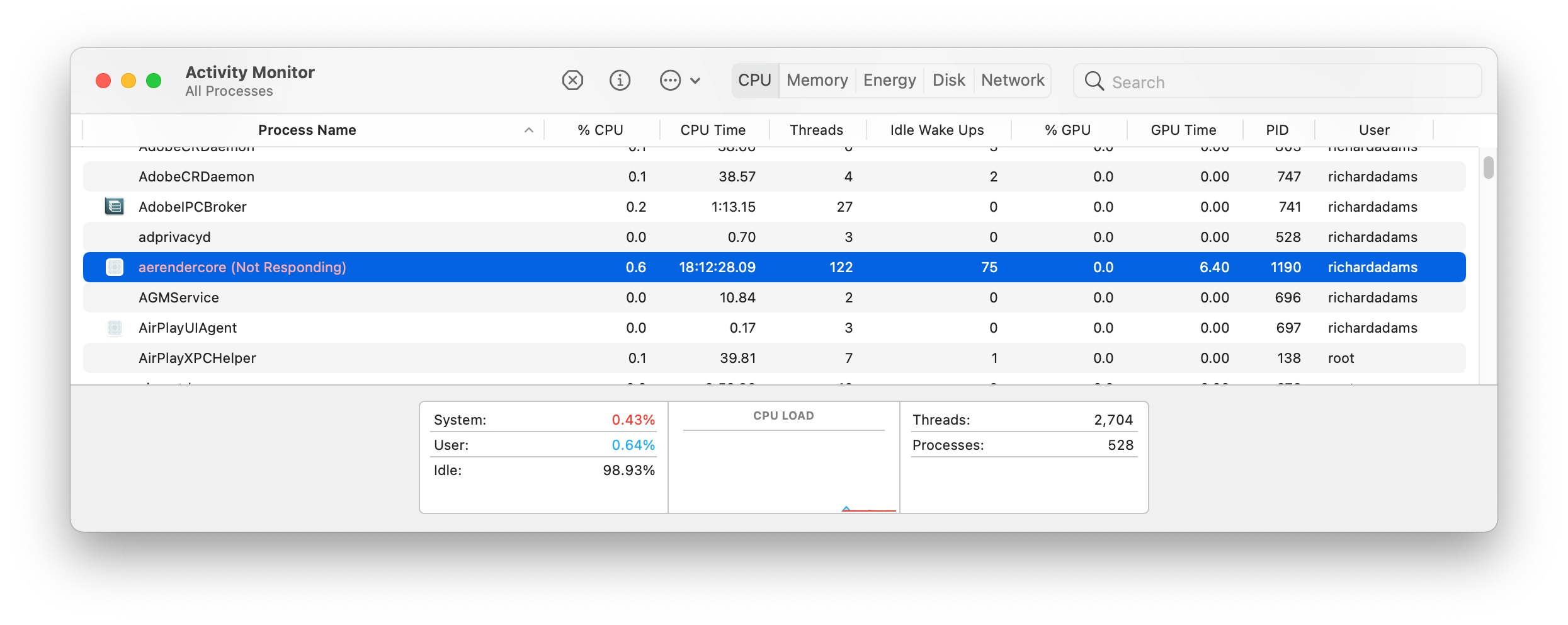The width and height of the screenshot is (1568, 625).
Task: Click the magnifying glass search icon
Action: point(1094,81)
